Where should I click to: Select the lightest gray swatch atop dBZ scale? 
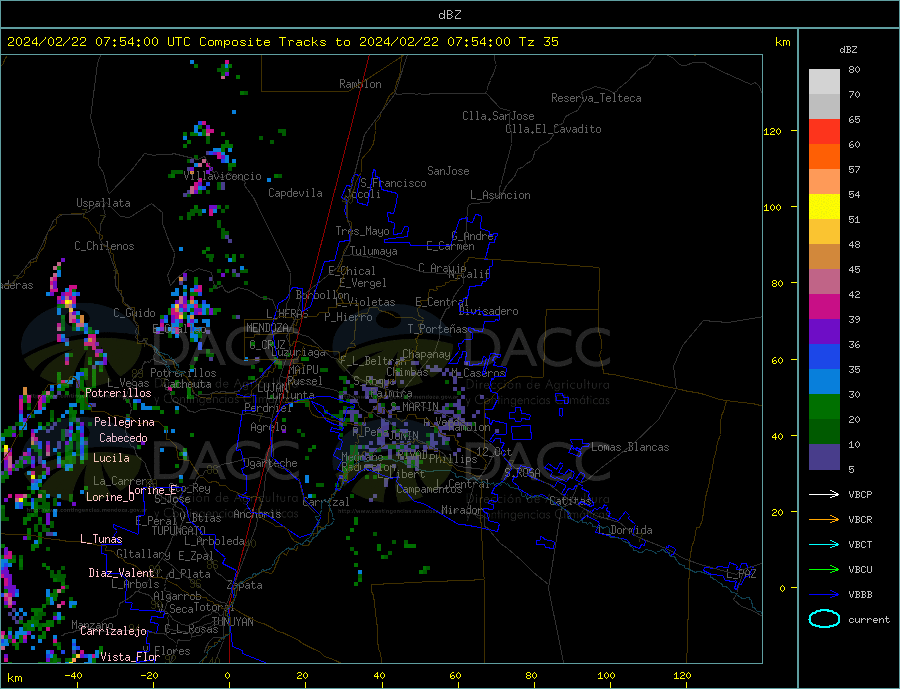click(824, 82)
